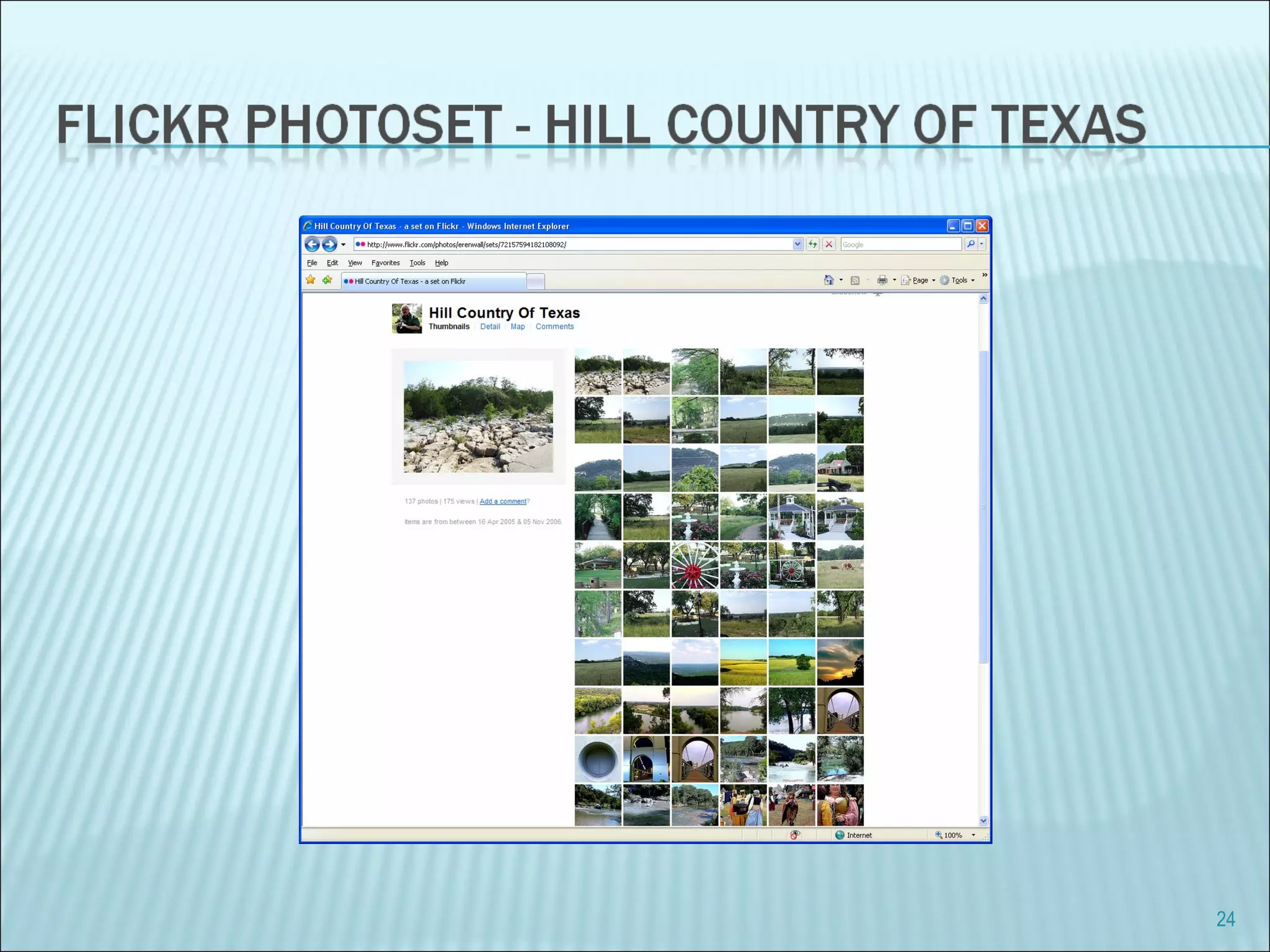Open the Map view link
The height and width of the screenshot is (952, 1270).
point(517,327)
